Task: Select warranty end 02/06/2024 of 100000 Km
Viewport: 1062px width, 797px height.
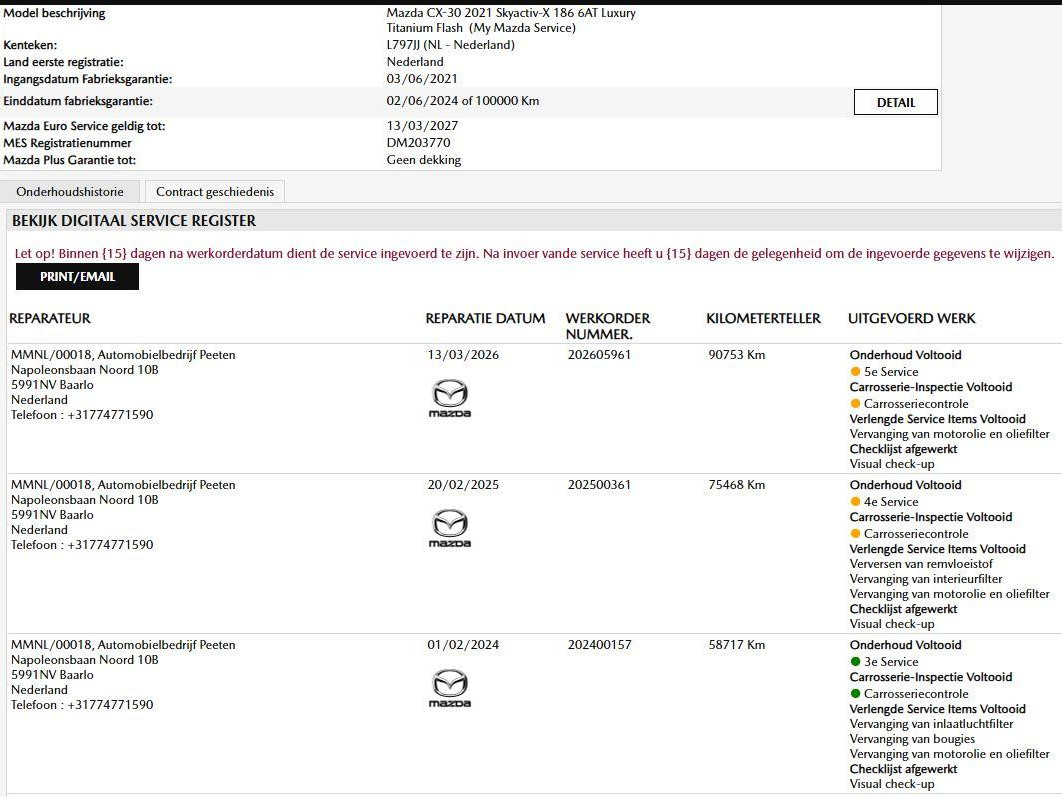Action: [463, 101]
